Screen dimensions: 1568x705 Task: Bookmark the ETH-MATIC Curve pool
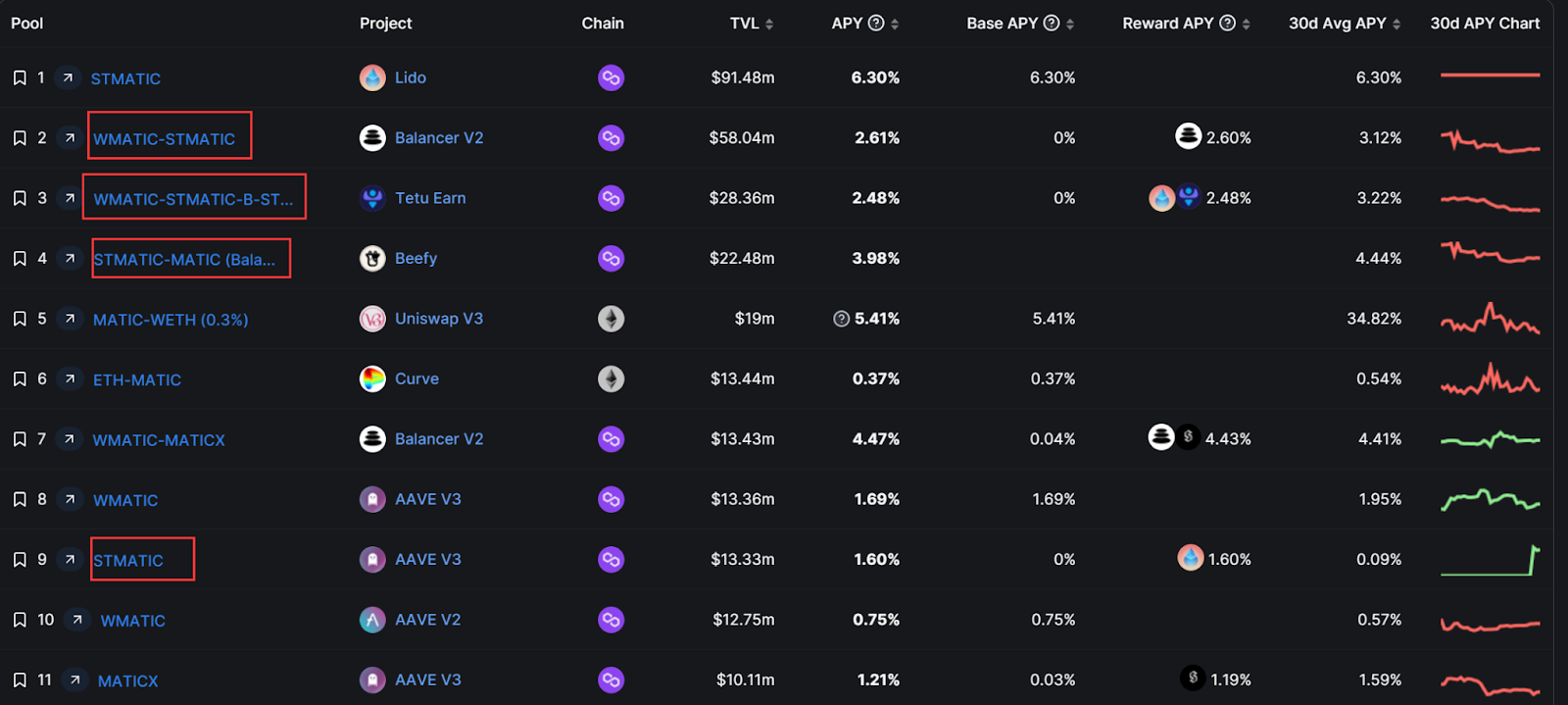pyautogui.click(x=20, y=378)
